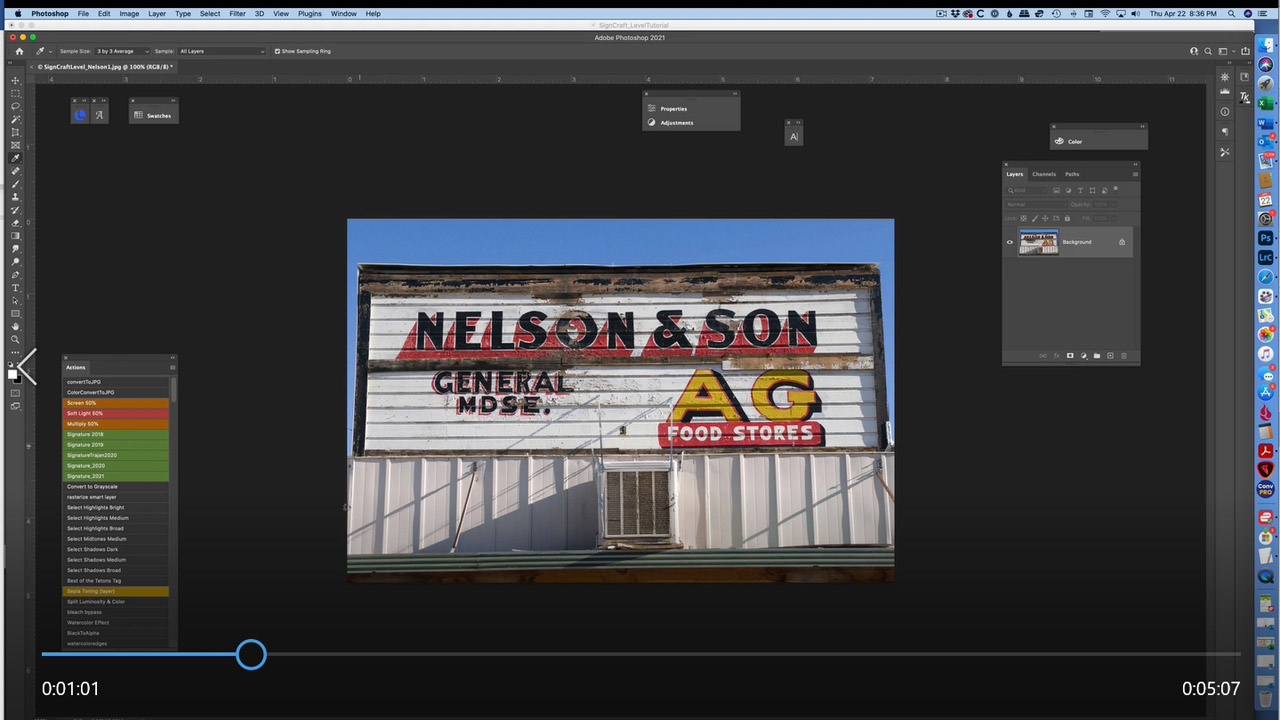Viewport: 1280px width, 720px height.
Task: Open the blend mode Normal dropdown
Action: (1036, 204)
